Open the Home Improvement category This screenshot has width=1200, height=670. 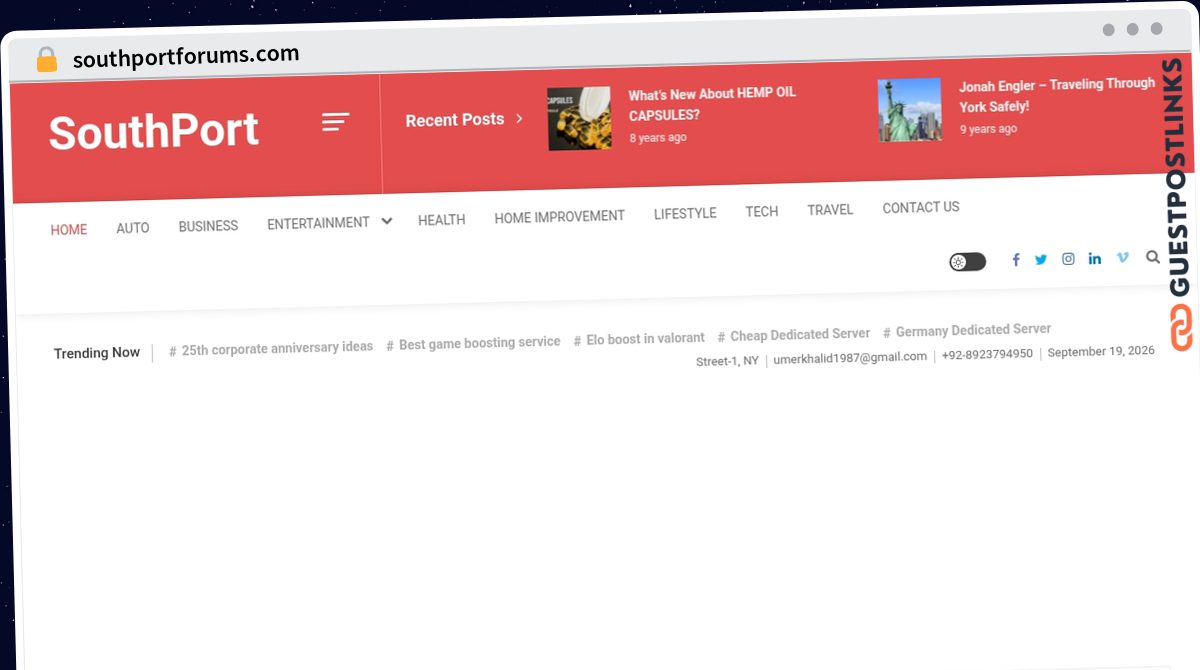coord(559,217)
